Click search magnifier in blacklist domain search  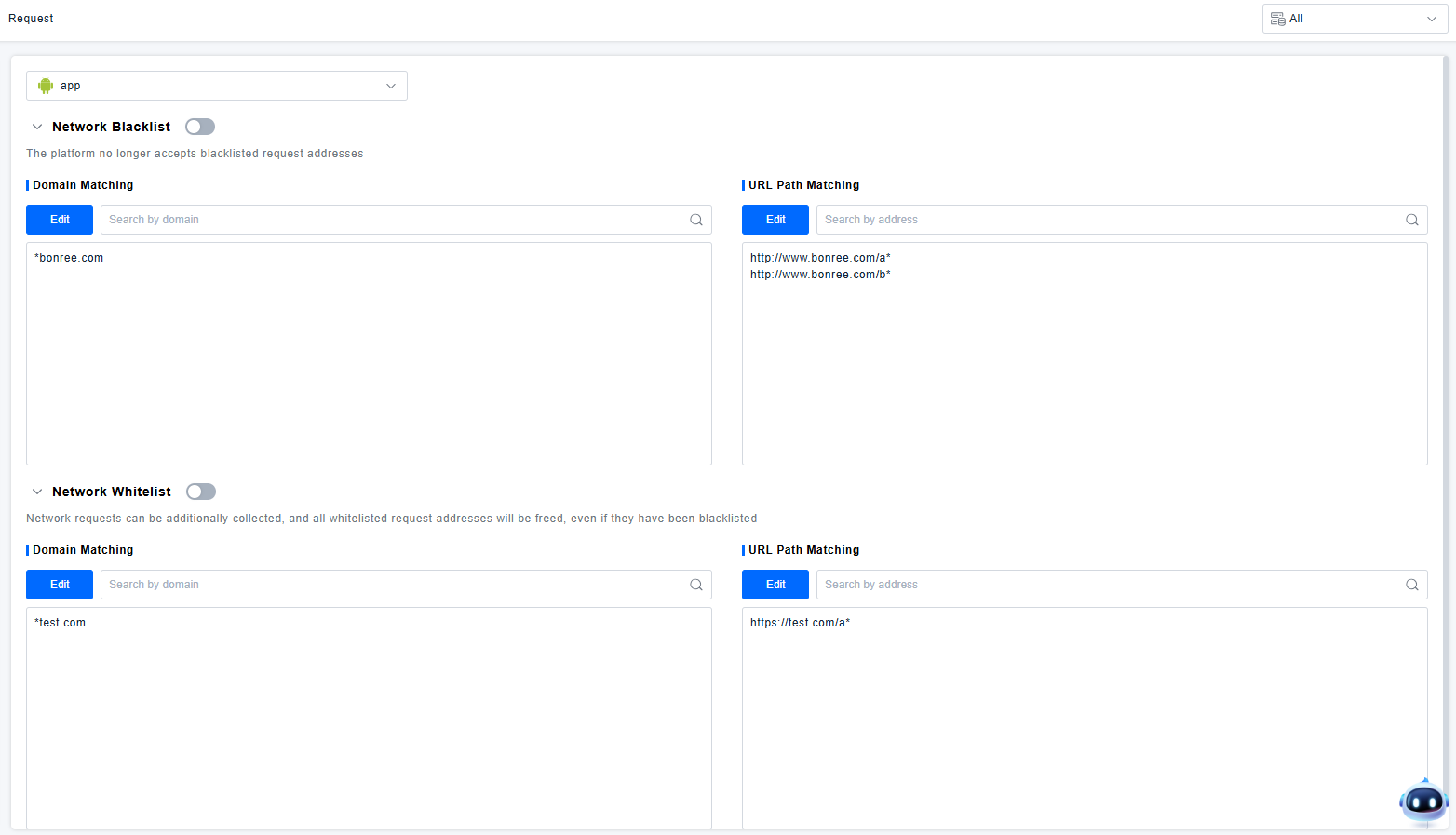point(695,220)
